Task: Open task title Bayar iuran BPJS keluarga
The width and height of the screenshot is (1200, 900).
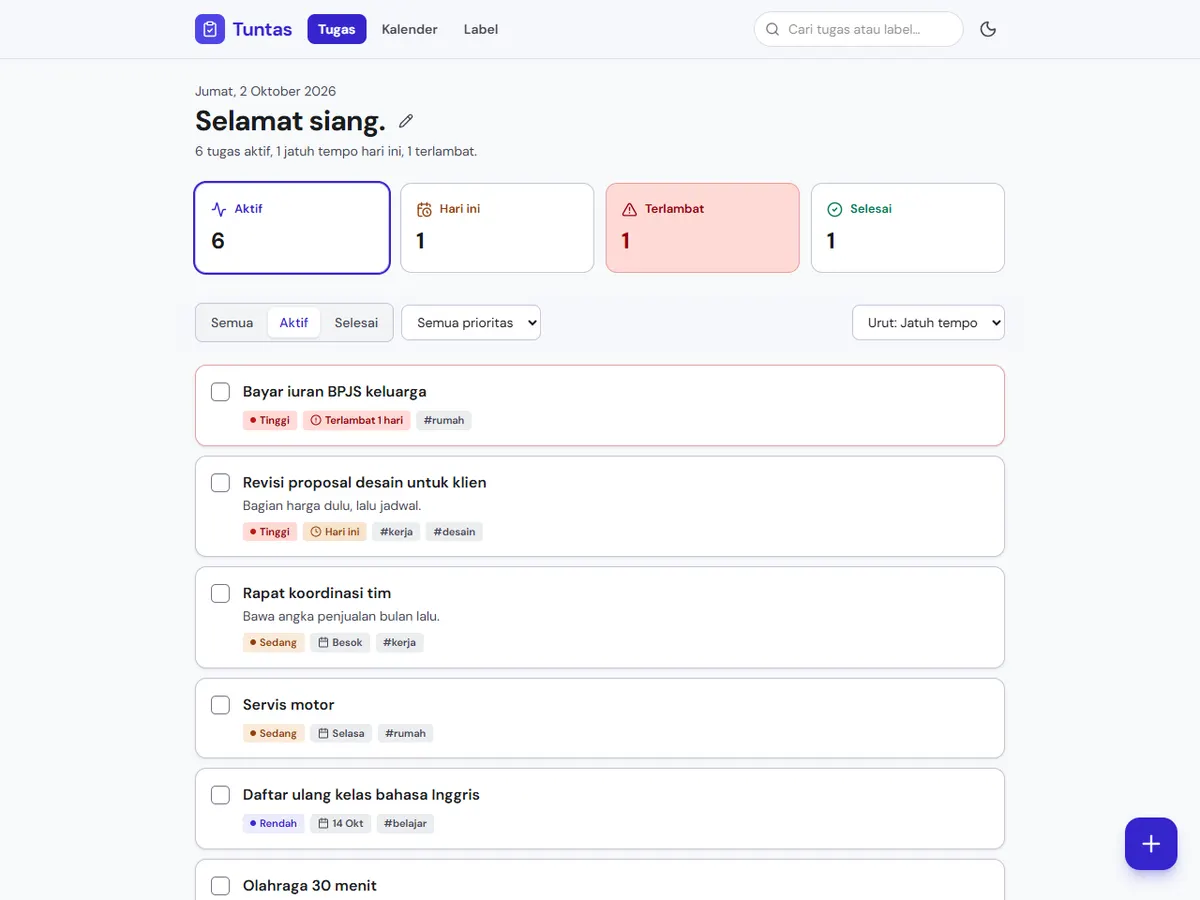Action: pyautogui.click(x=335, y=391)
